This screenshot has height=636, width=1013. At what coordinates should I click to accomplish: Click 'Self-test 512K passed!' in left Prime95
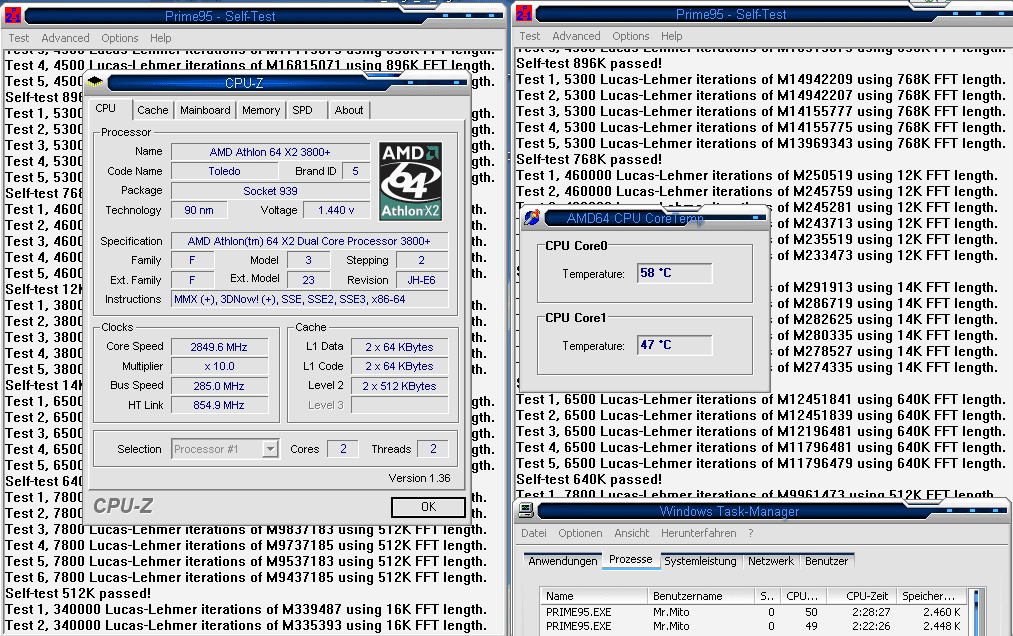[78, 593]
